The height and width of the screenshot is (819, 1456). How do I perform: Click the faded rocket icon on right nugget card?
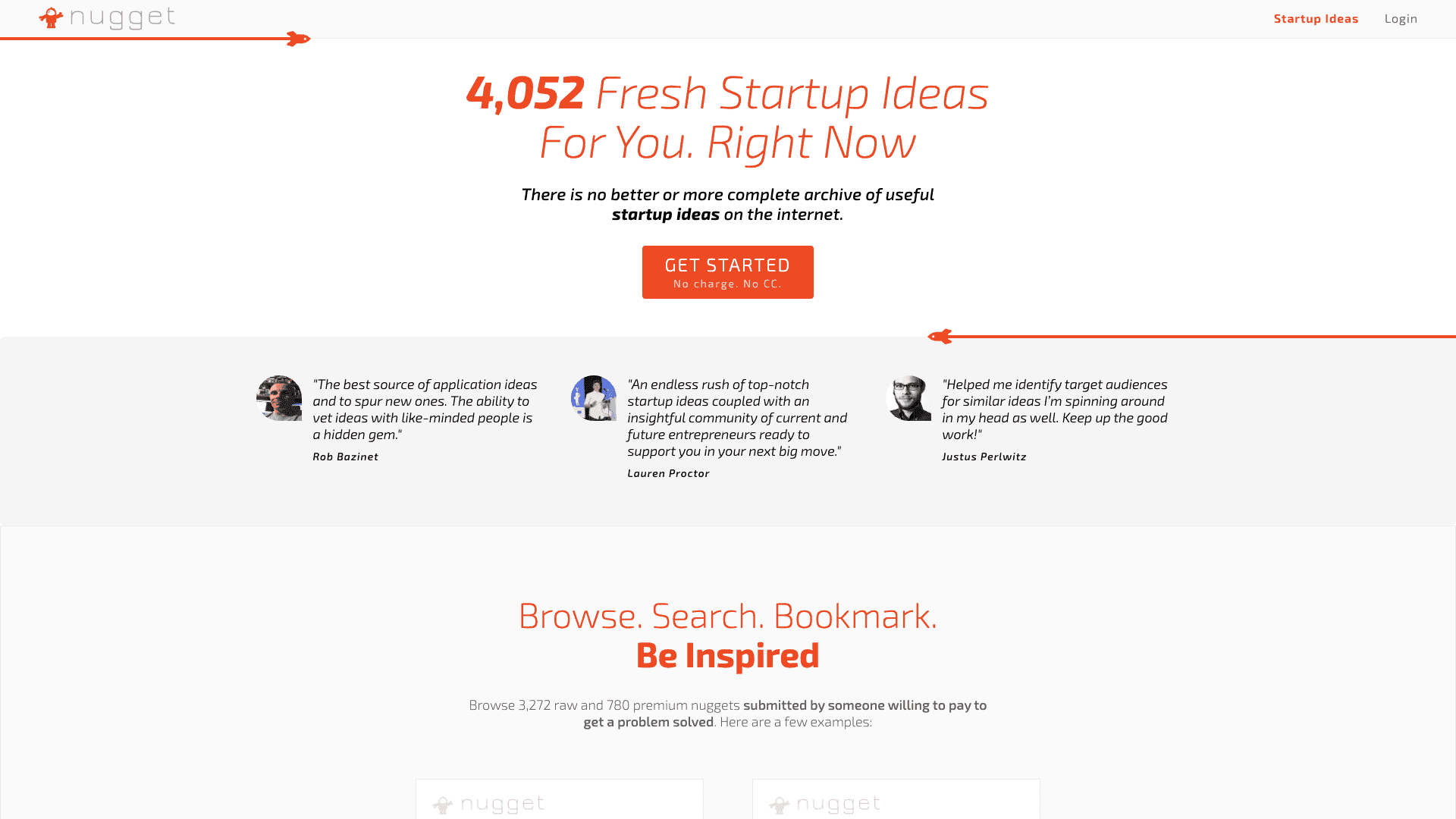point(779,805)
